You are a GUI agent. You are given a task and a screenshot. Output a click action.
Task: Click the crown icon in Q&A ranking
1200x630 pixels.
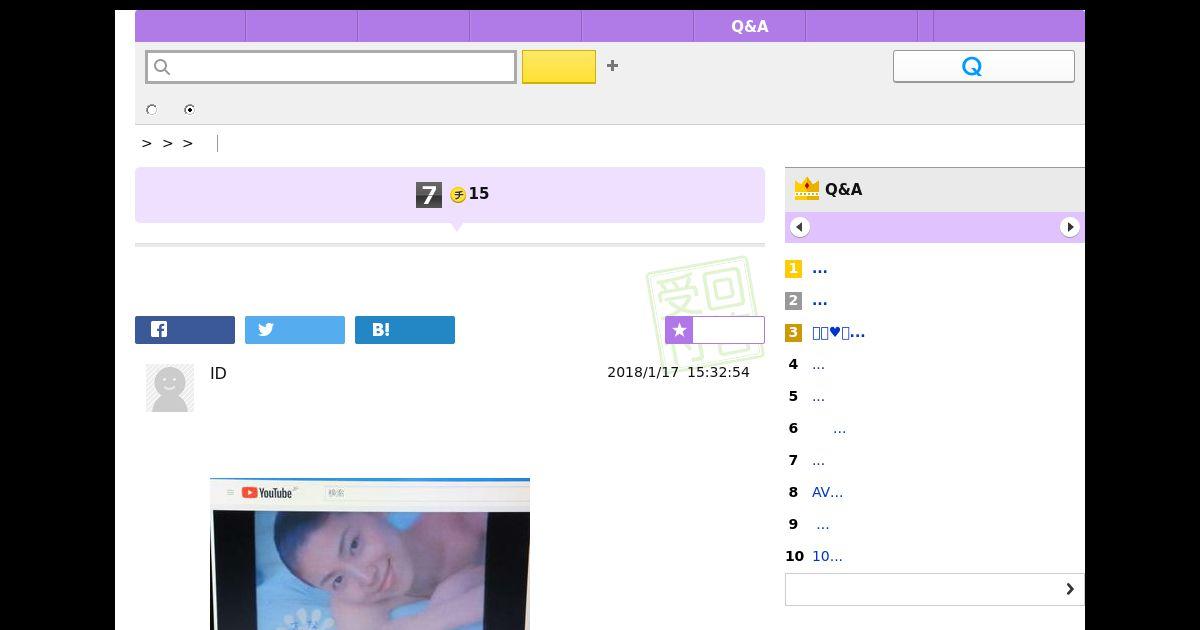806,189
